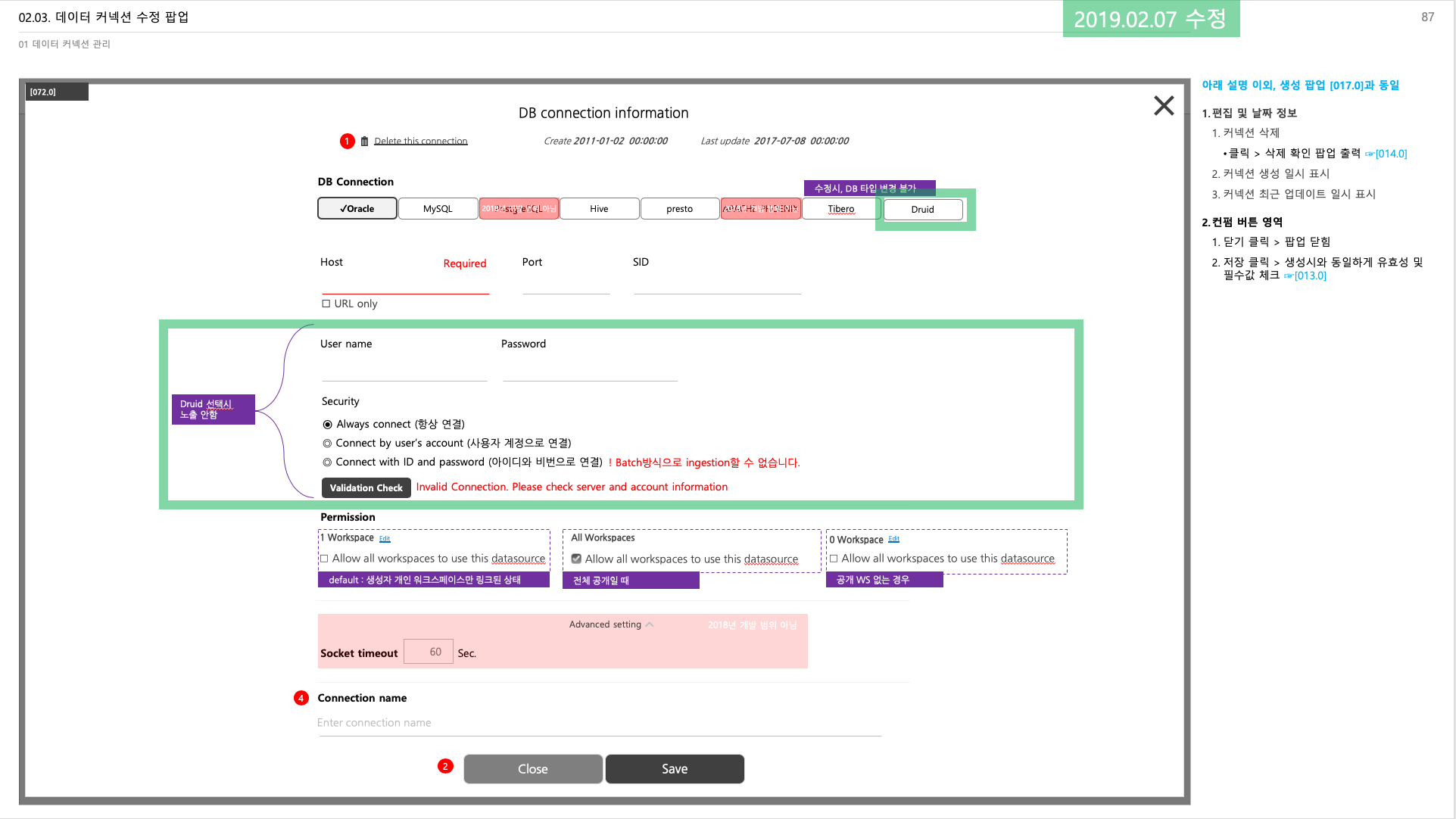
Task: Click Delete this connection link
Action: 420,142
